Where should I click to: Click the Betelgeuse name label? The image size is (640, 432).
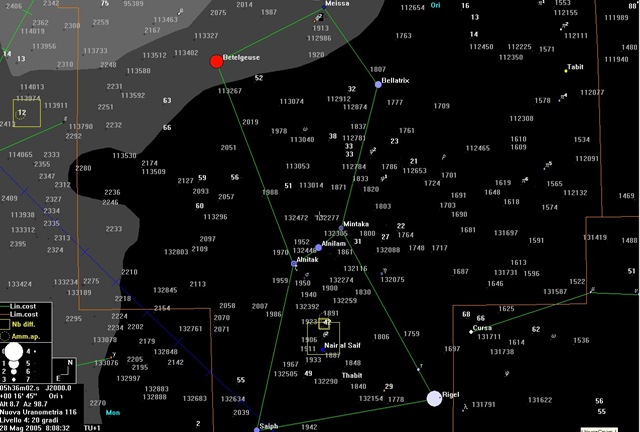(x=241, y=58)
